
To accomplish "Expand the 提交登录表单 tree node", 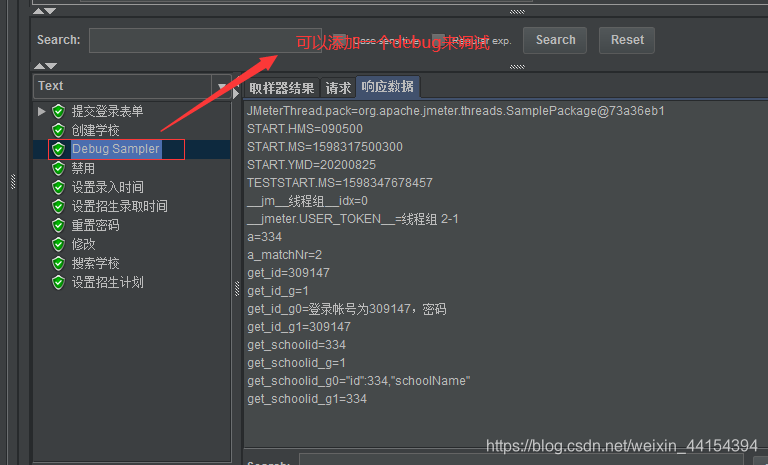I will point(41,111).
